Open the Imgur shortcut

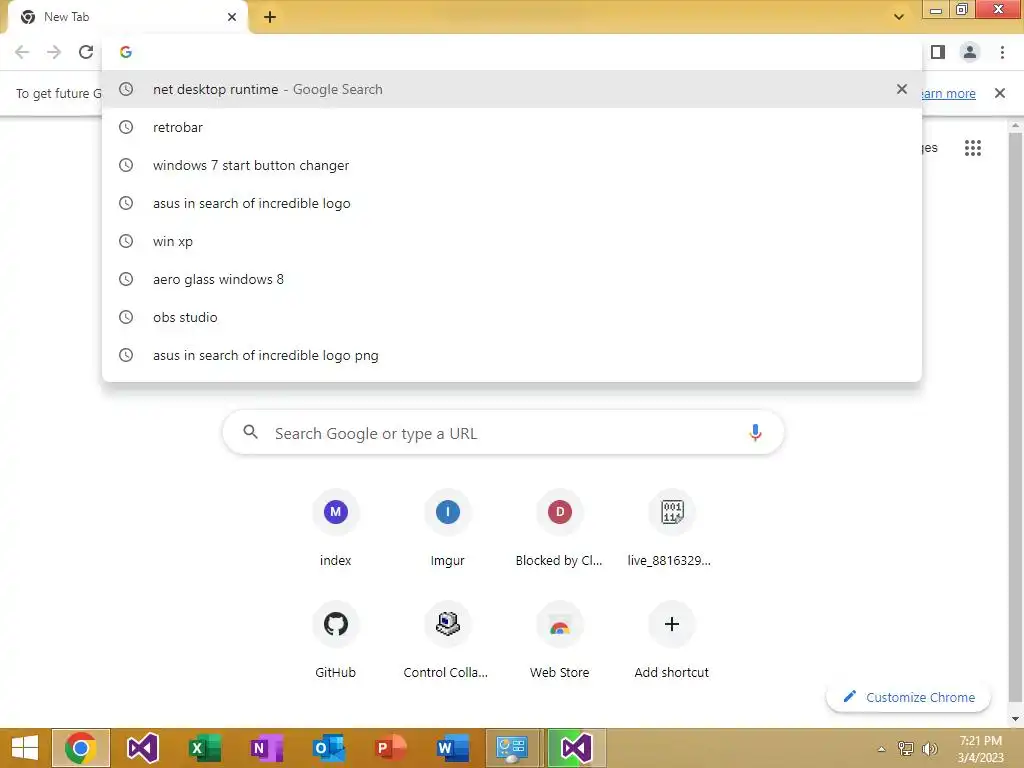[x=447, y=528]
